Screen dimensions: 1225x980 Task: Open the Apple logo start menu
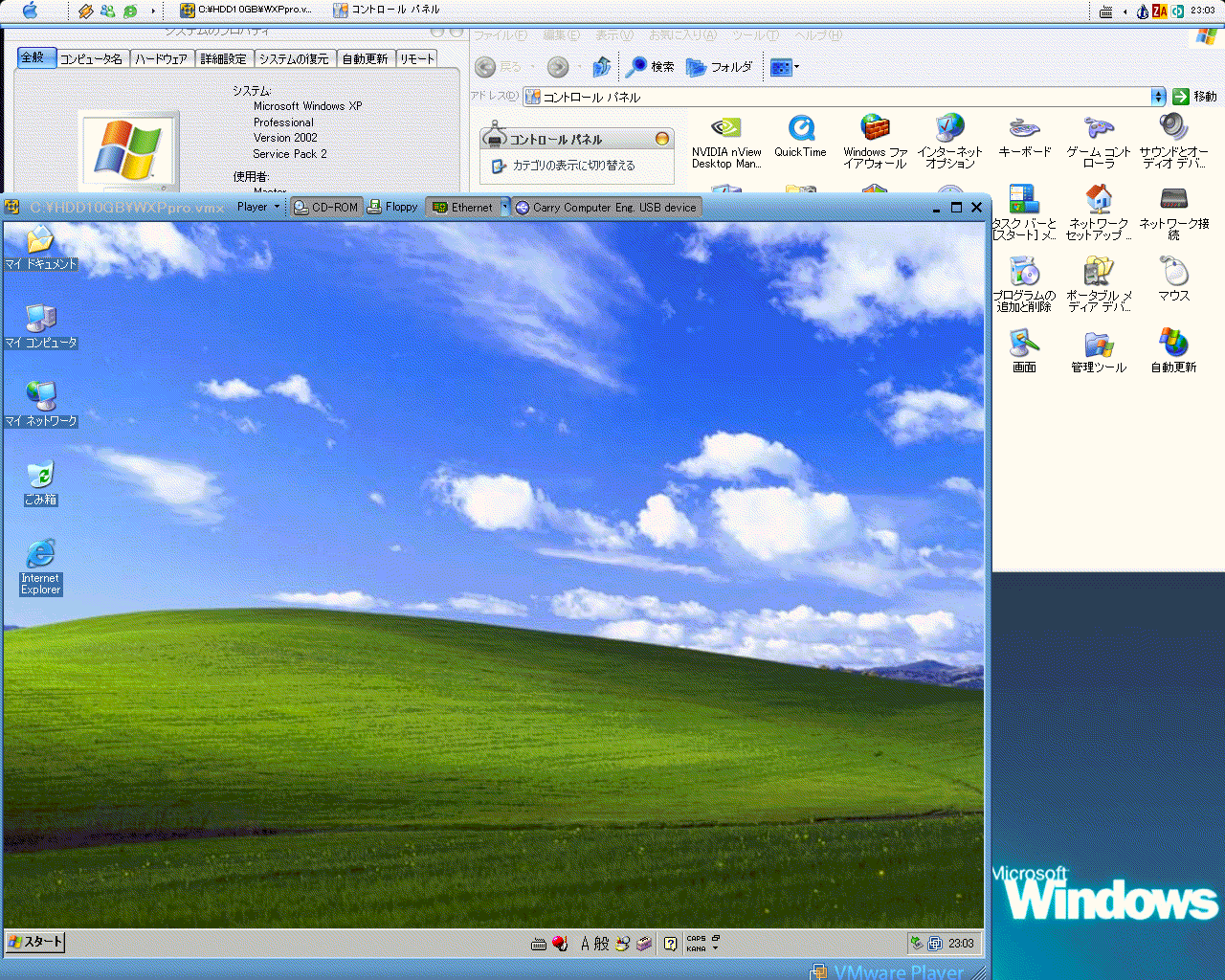pos(30,11)
